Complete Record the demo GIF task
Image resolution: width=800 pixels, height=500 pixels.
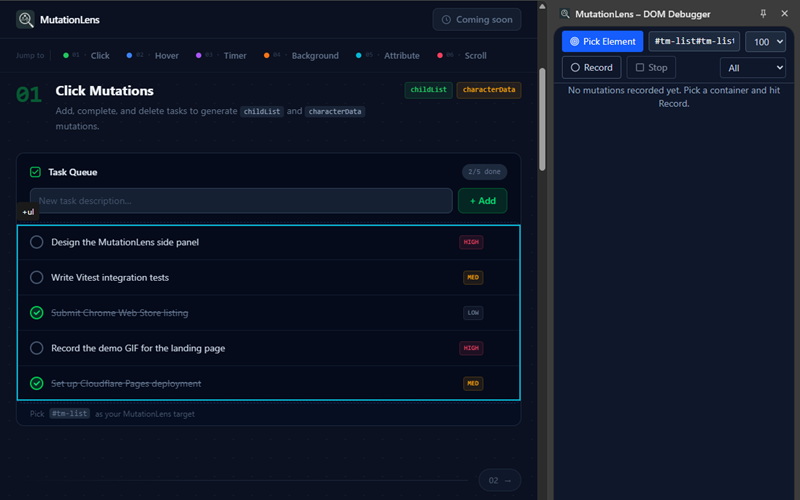[36, 348]
